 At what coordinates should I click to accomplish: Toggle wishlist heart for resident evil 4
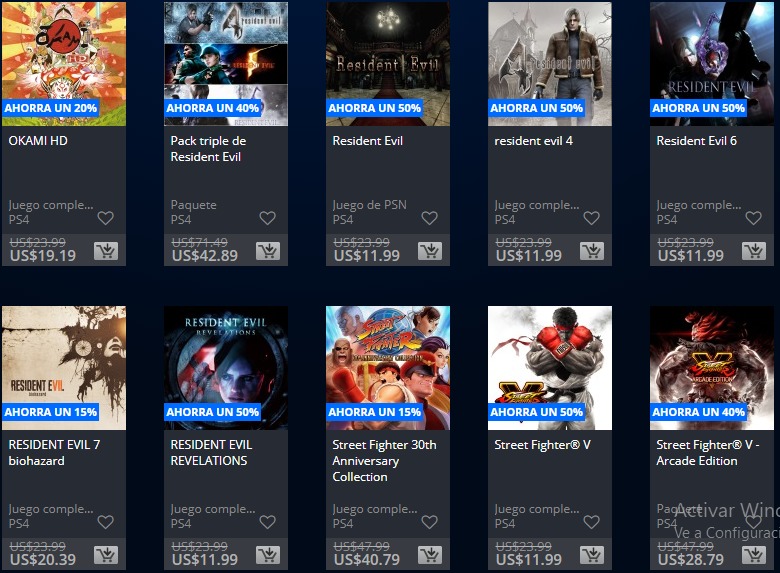(x=591, y=218)
